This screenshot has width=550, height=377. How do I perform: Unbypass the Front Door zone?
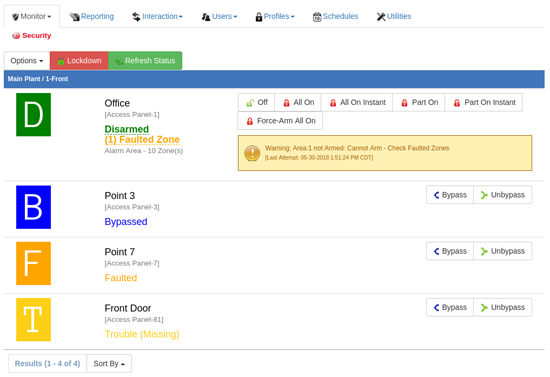(x=503, y=307)
